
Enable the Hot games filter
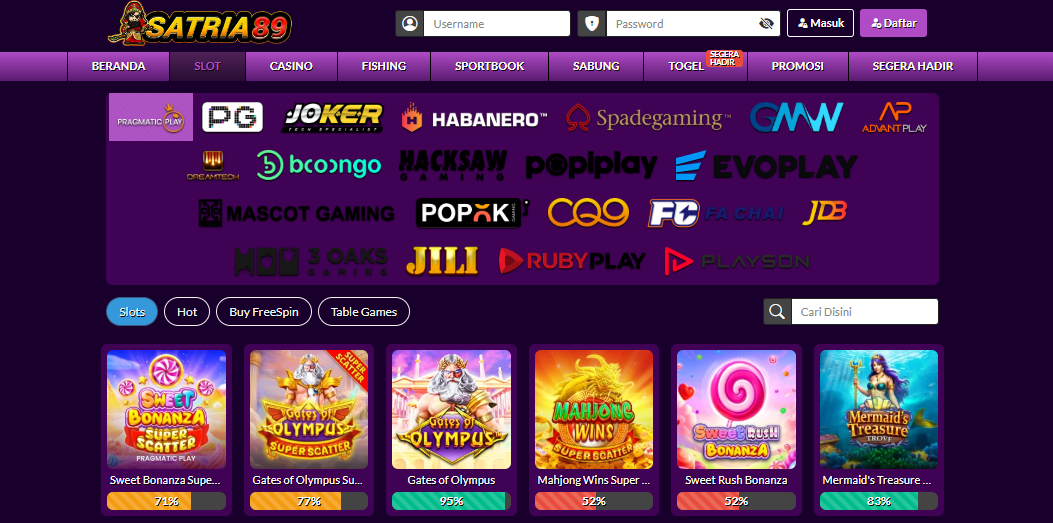pyautogui.click(x=187, y=312)
